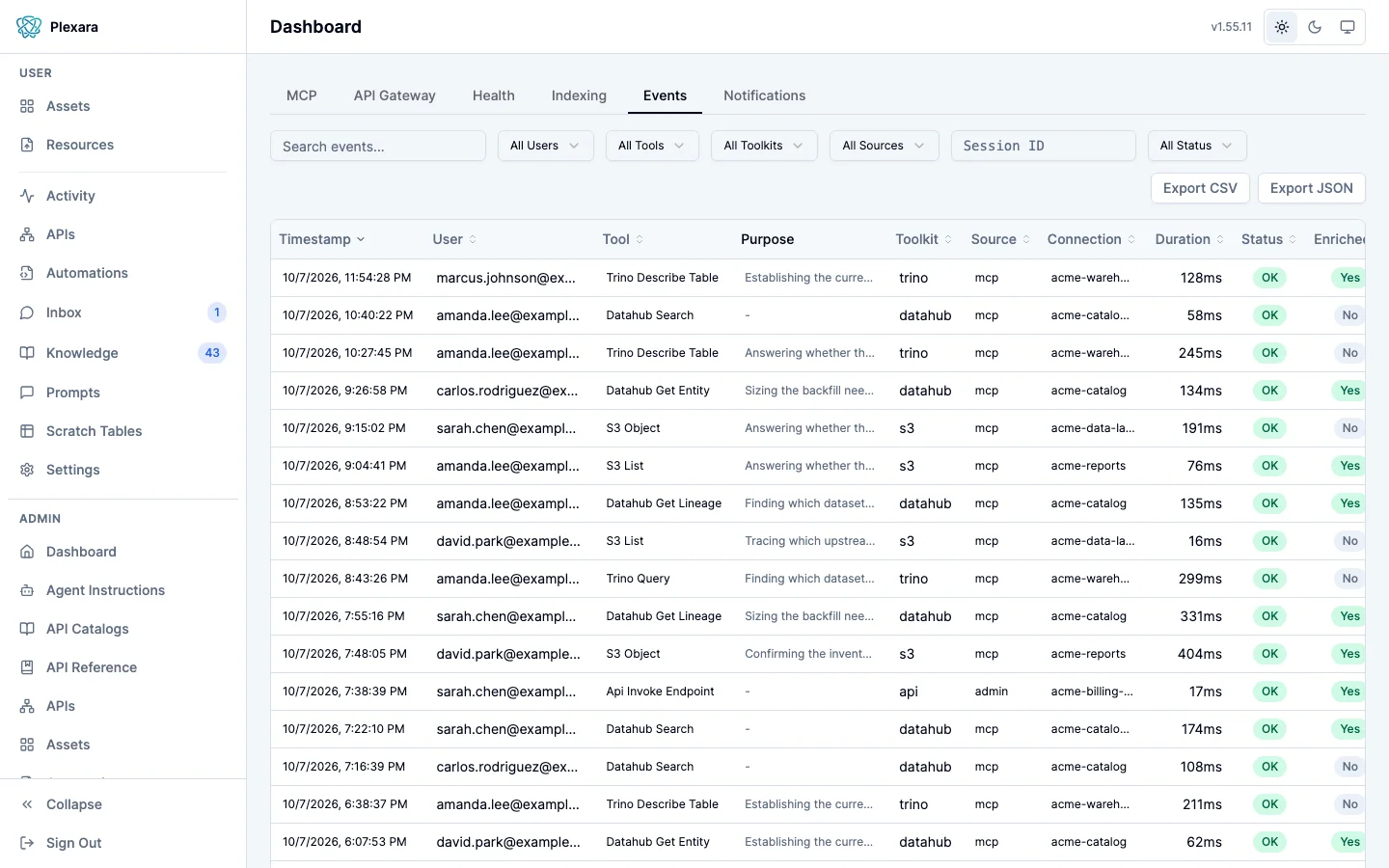Open the Notifications tab
1389x868 pixels.
click(x=765, y=95)
